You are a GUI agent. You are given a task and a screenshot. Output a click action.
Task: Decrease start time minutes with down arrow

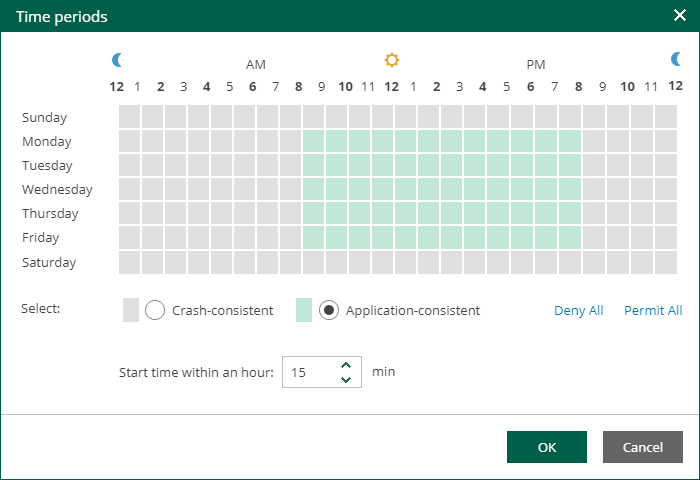(346, 379)
